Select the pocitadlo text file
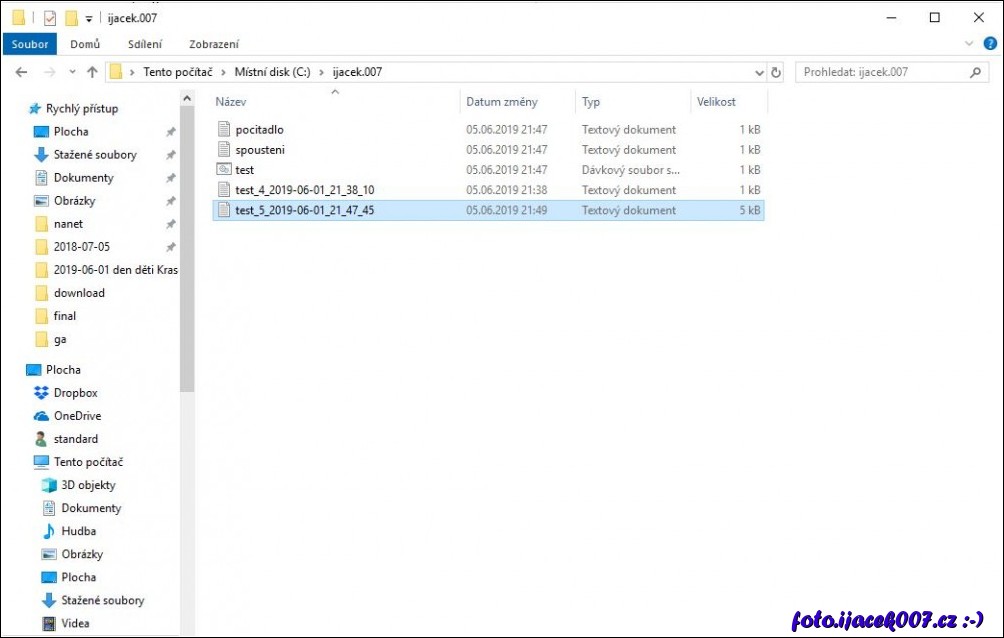 pos(259,130)
